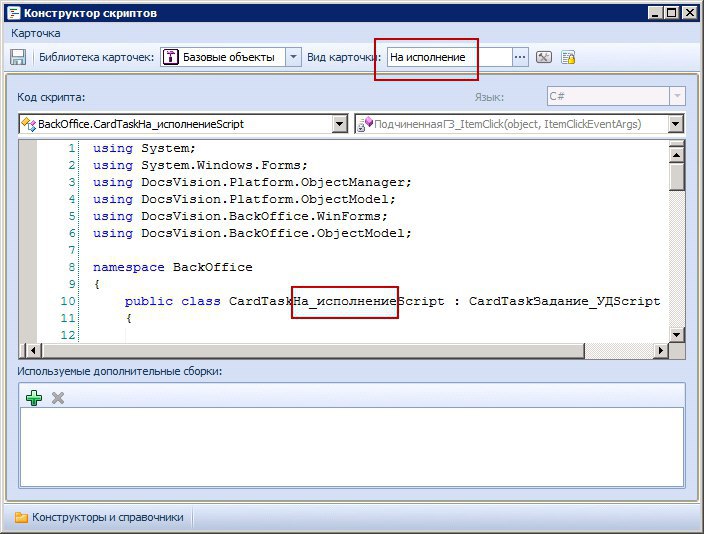Screen dimensions: 704x534
Task: Add an additional assembly with green plus
Action: tap(34, 397)
